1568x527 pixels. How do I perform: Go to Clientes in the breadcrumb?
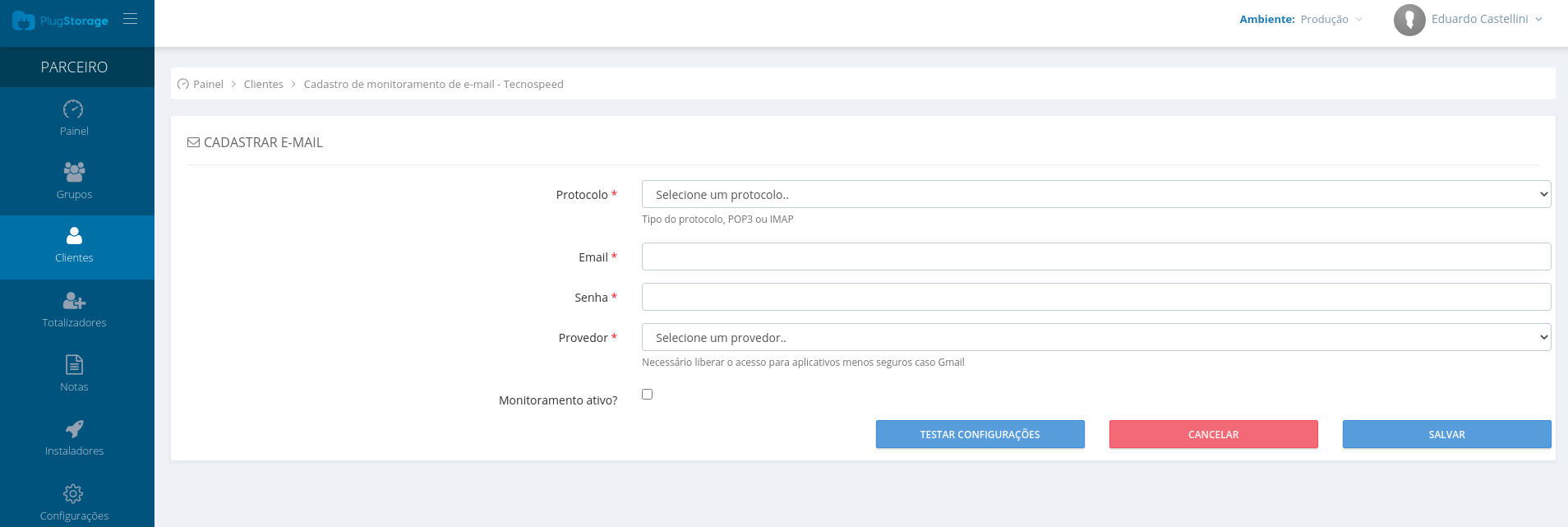(x=263, y=84)
